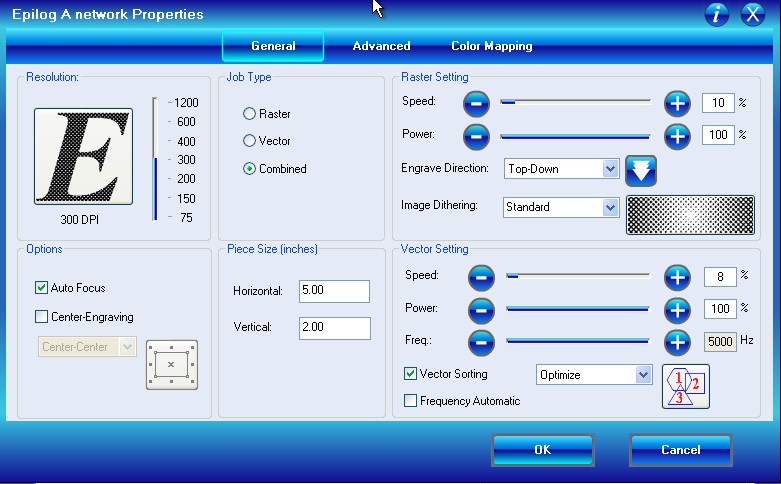Click the Raster Speed slider track

point(576,102)
